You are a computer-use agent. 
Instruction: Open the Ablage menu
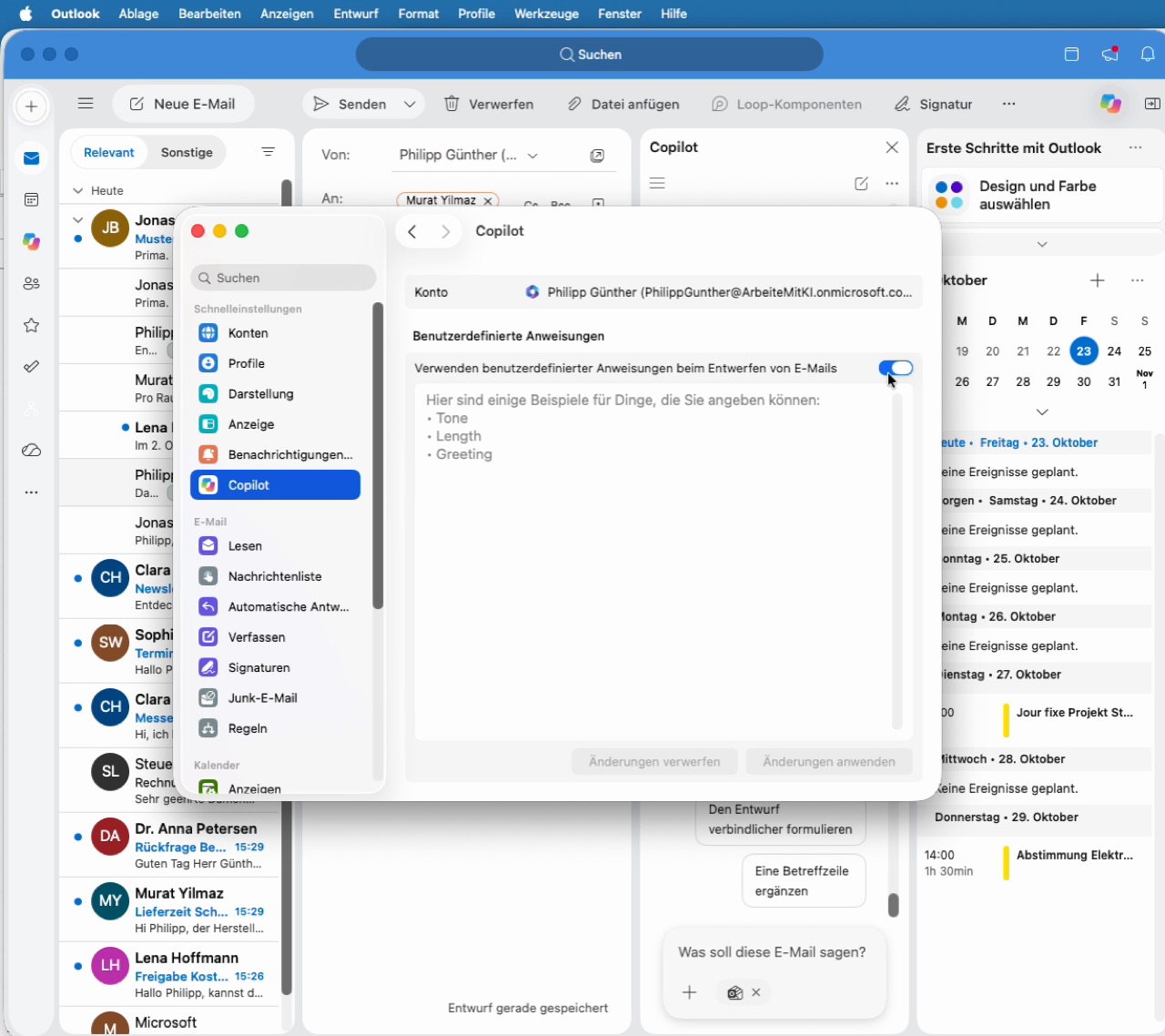point(138,14)
